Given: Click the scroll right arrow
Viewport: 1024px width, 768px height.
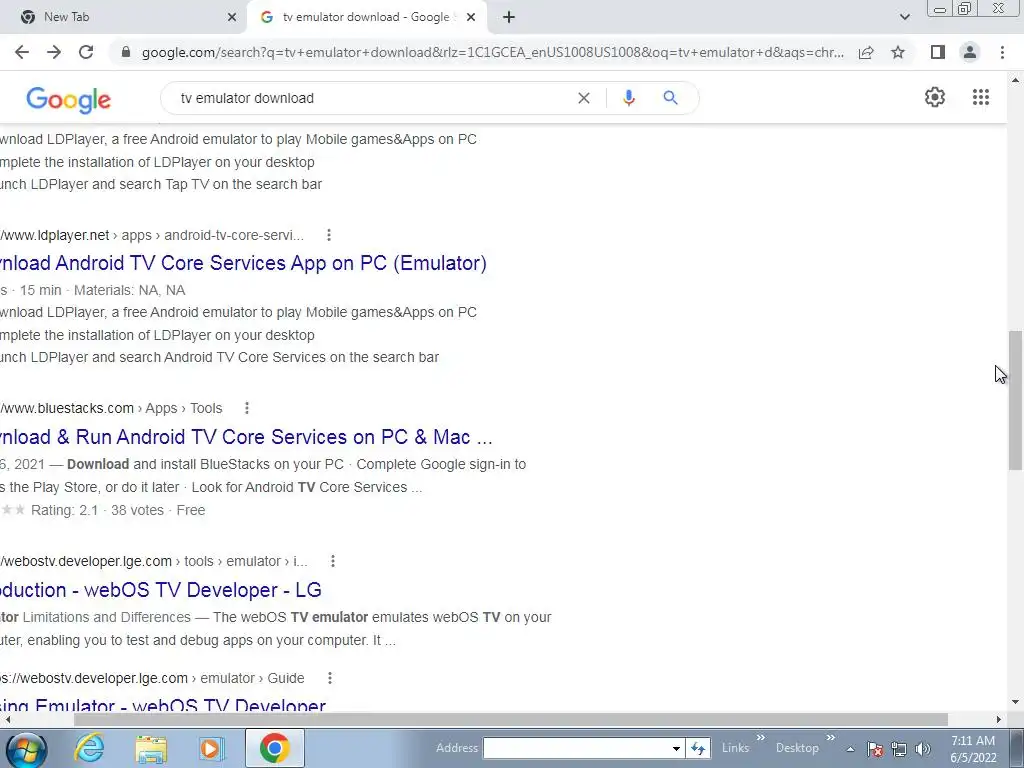Looking at the screenshot, I should (998, 719).
